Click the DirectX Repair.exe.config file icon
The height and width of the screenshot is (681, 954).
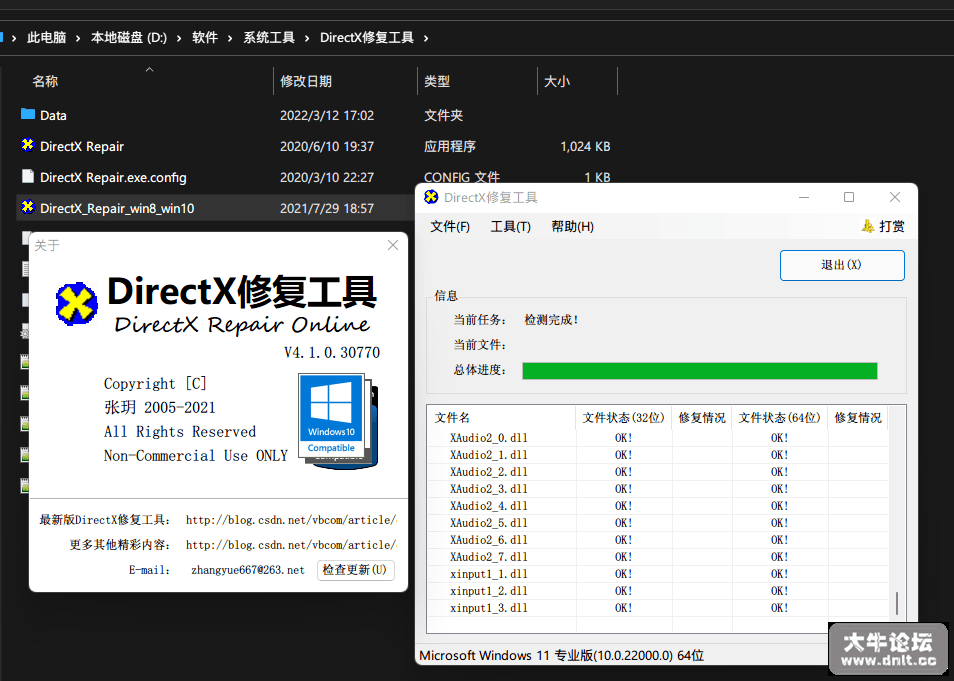click(x=27, y=176)
